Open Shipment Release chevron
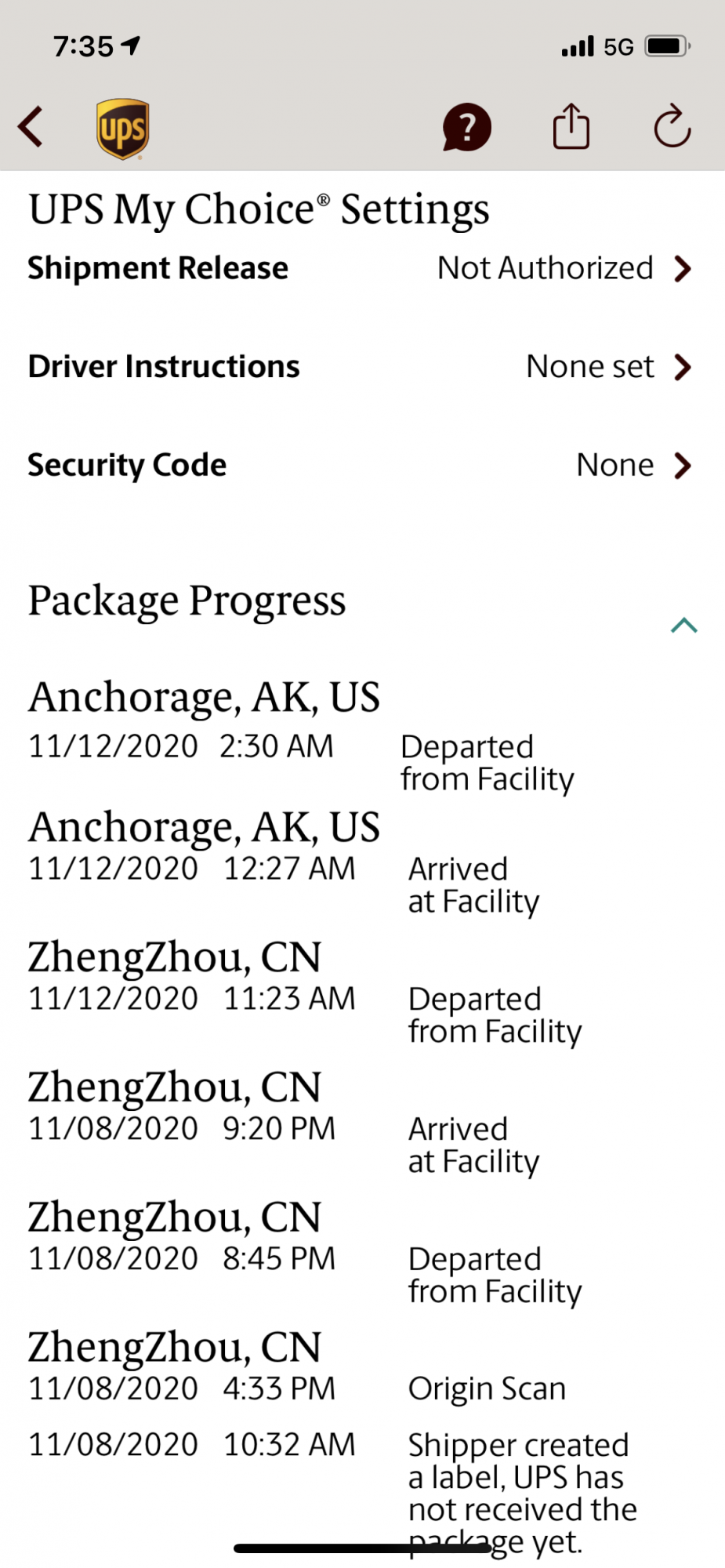The width and height of the screenshot is (725, 1568). coord(683,269)
